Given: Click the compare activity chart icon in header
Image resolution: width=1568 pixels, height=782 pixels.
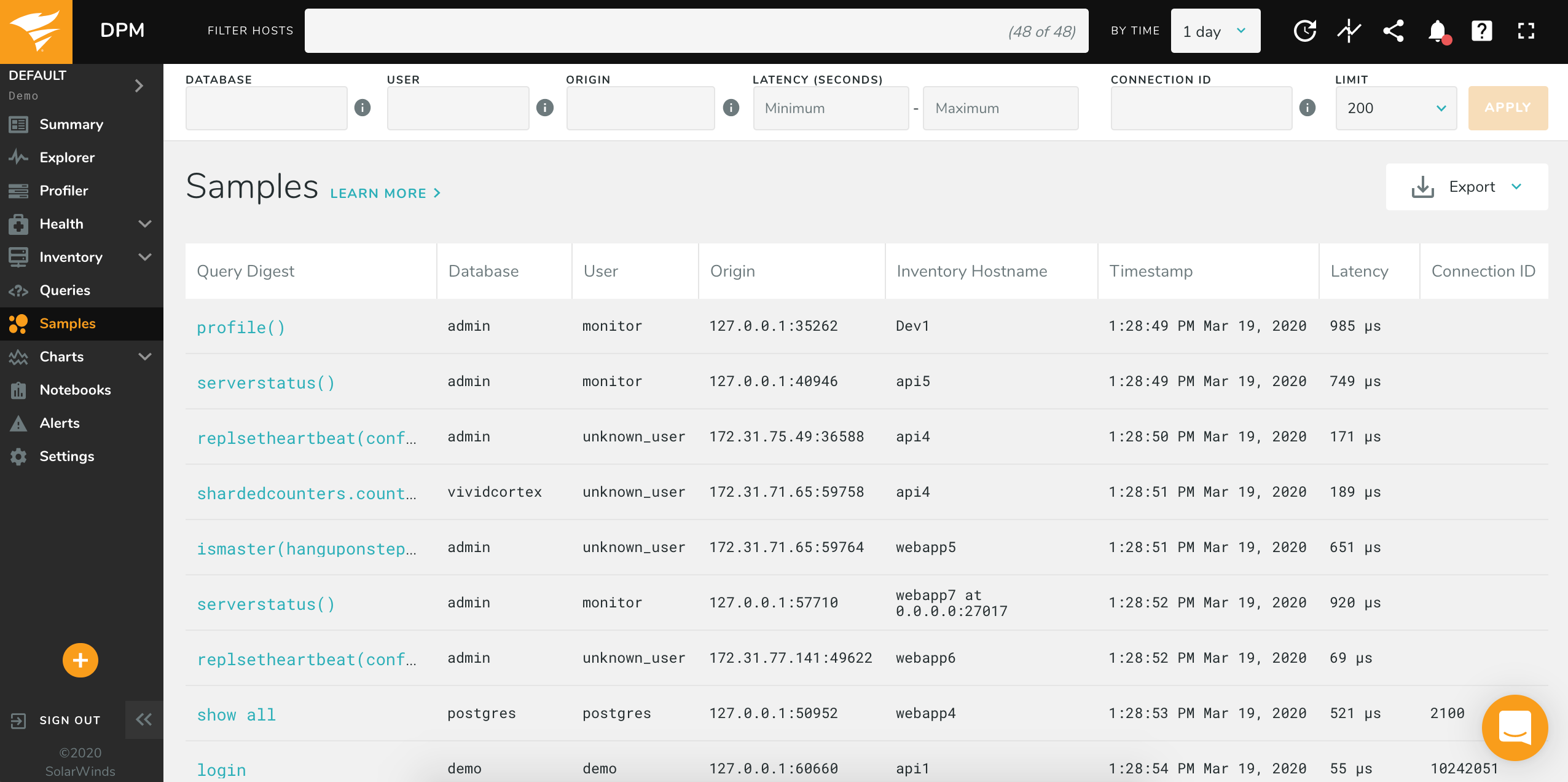Looking at the screenshot, I should (1349, 31).
